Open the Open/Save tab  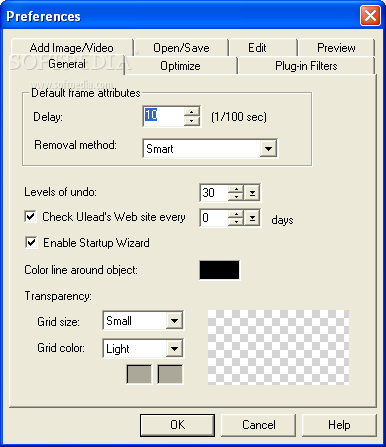(181, 48)
